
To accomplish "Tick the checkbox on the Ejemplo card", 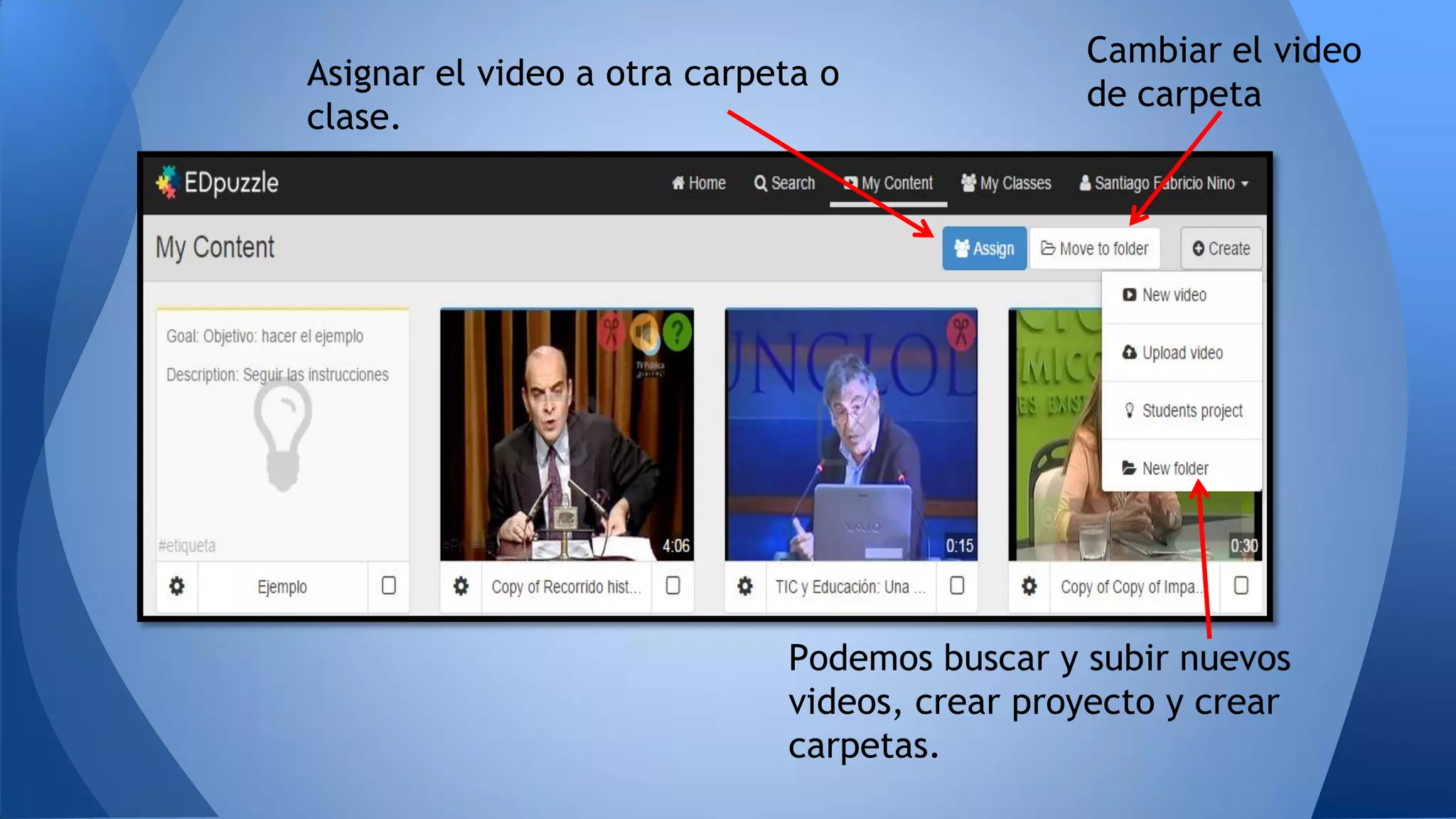I will coord(389,586).
